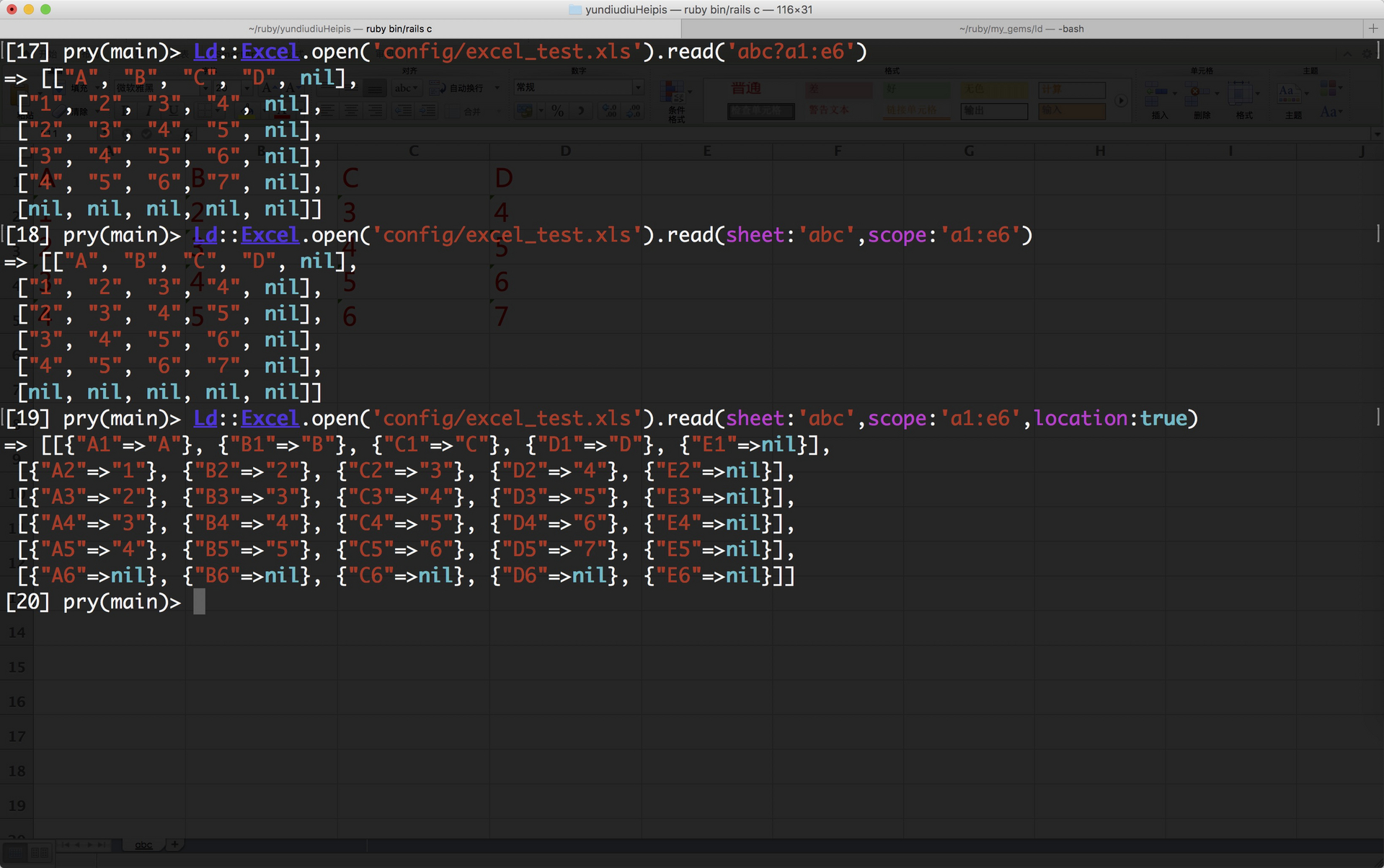Select row 18 header in Excel
1384x868 pixels.
(x=17, y=771)
